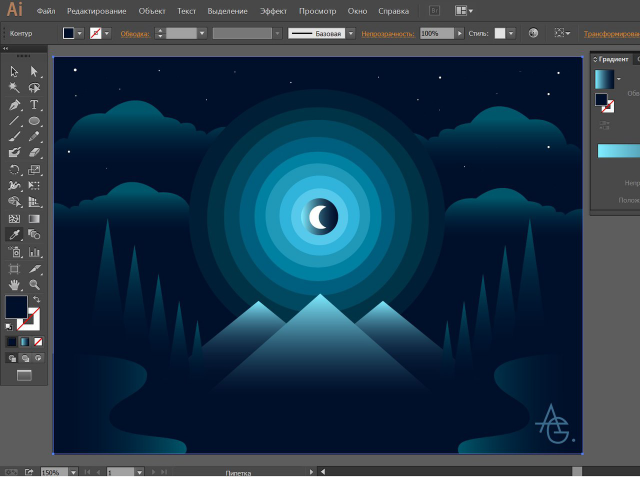Open the arrange documents dropdown
This screenshot has width=640, height=477.
point(464,11)
